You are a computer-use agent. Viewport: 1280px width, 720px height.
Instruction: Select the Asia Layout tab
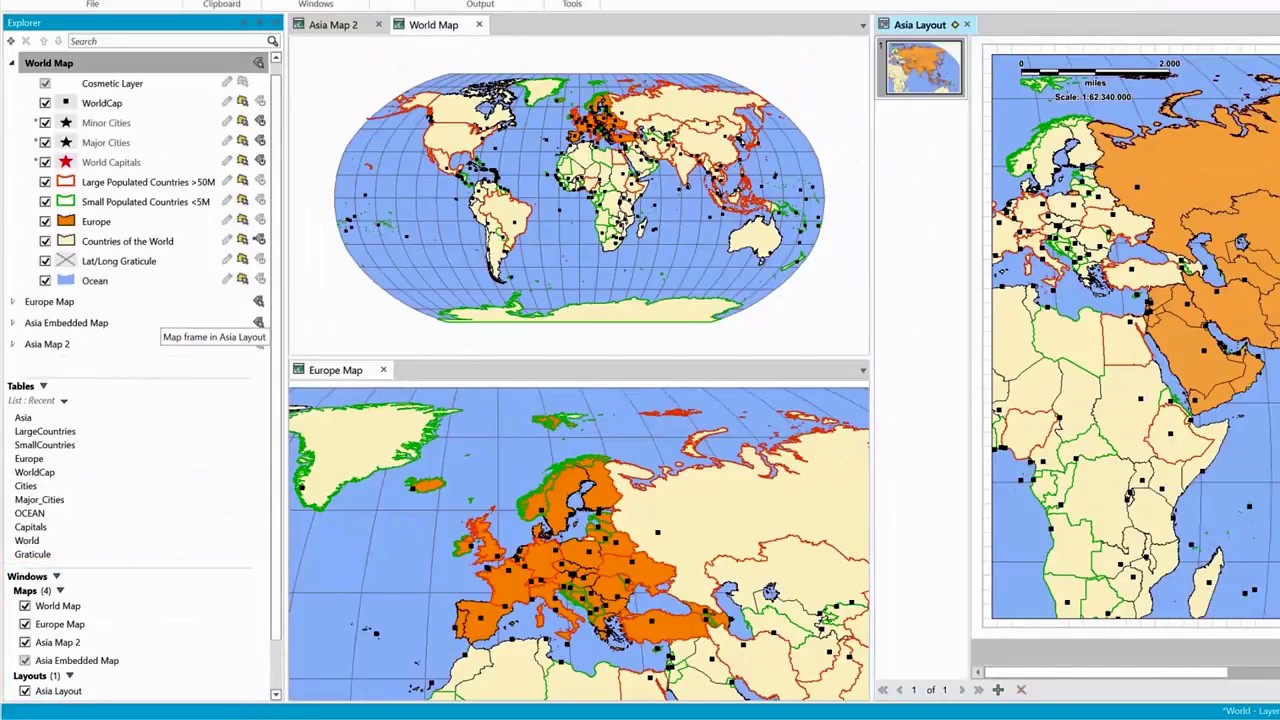click(x=919, y=25)
